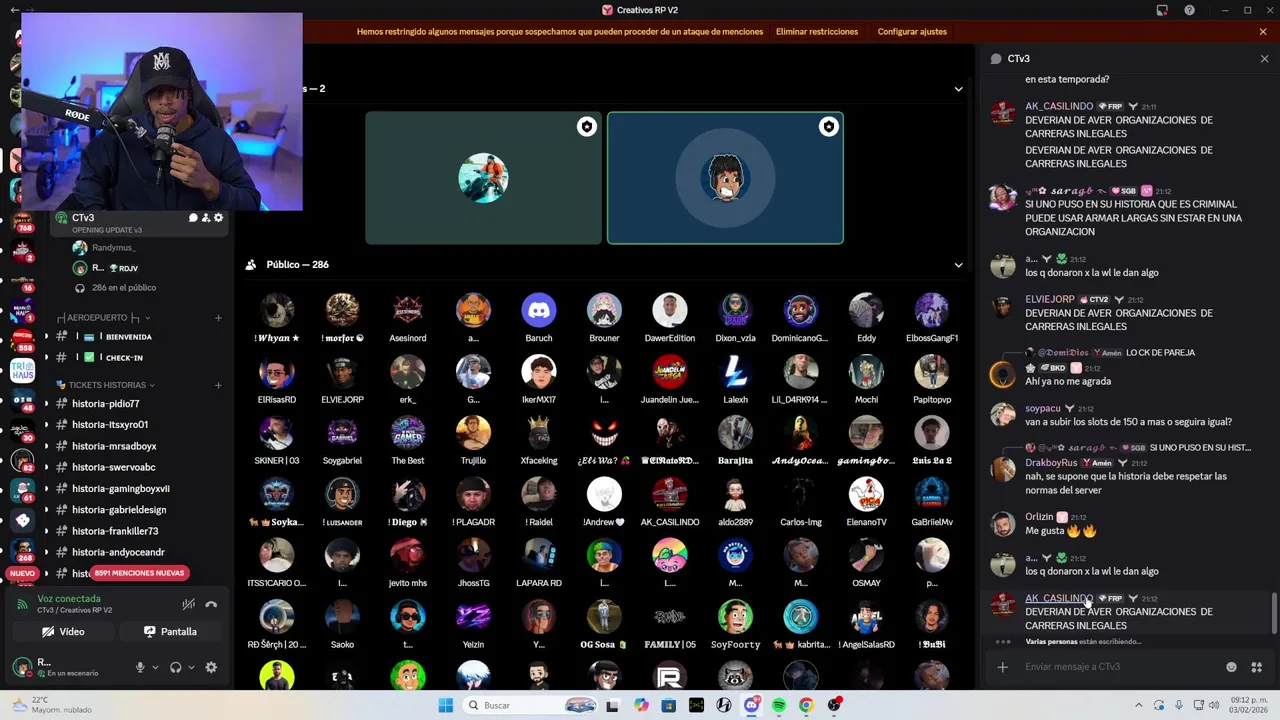Click Configurar ajustes in the banner

[912, 32]
